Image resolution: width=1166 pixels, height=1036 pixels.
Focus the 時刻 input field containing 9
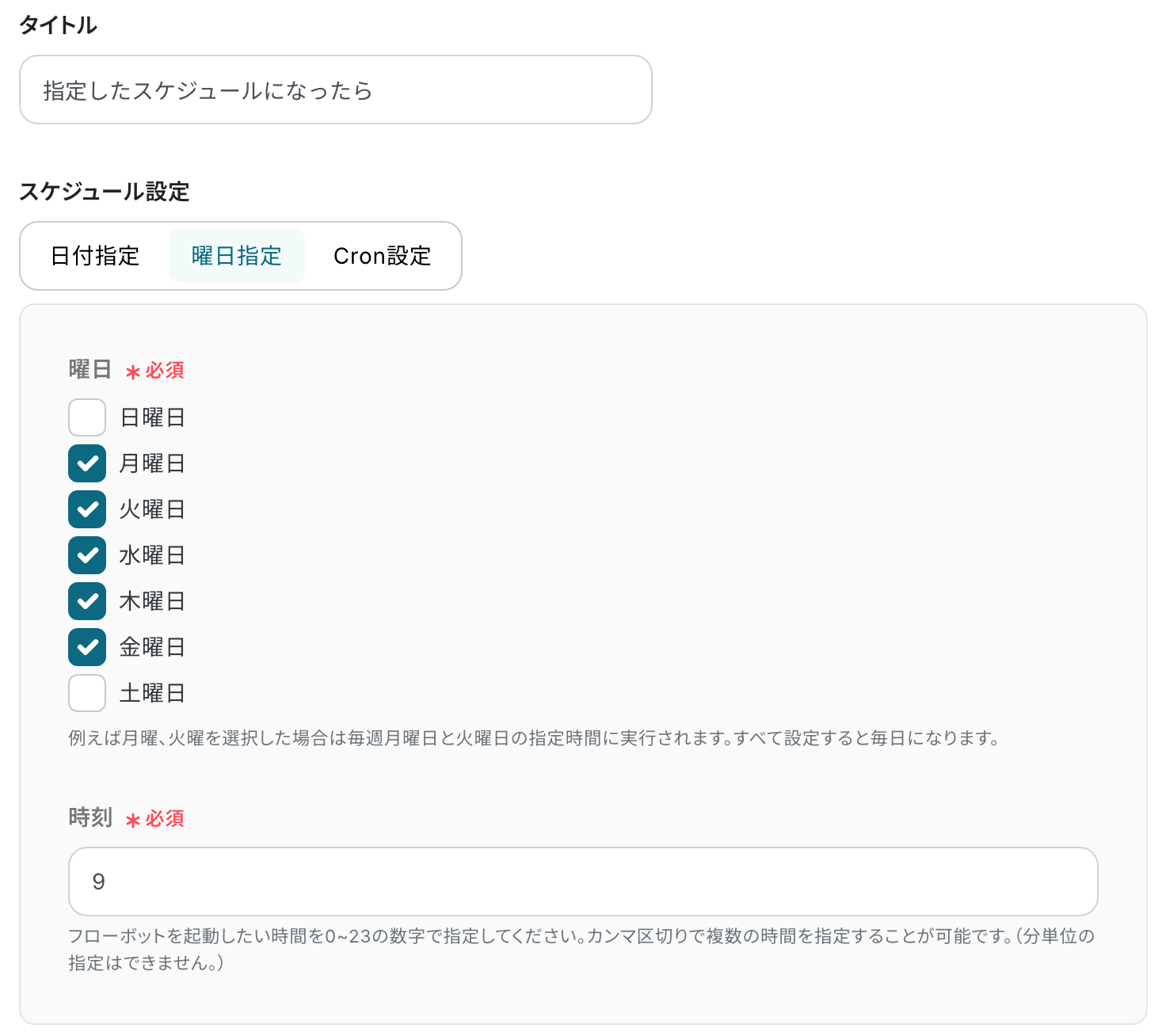[x=583, y=882]
